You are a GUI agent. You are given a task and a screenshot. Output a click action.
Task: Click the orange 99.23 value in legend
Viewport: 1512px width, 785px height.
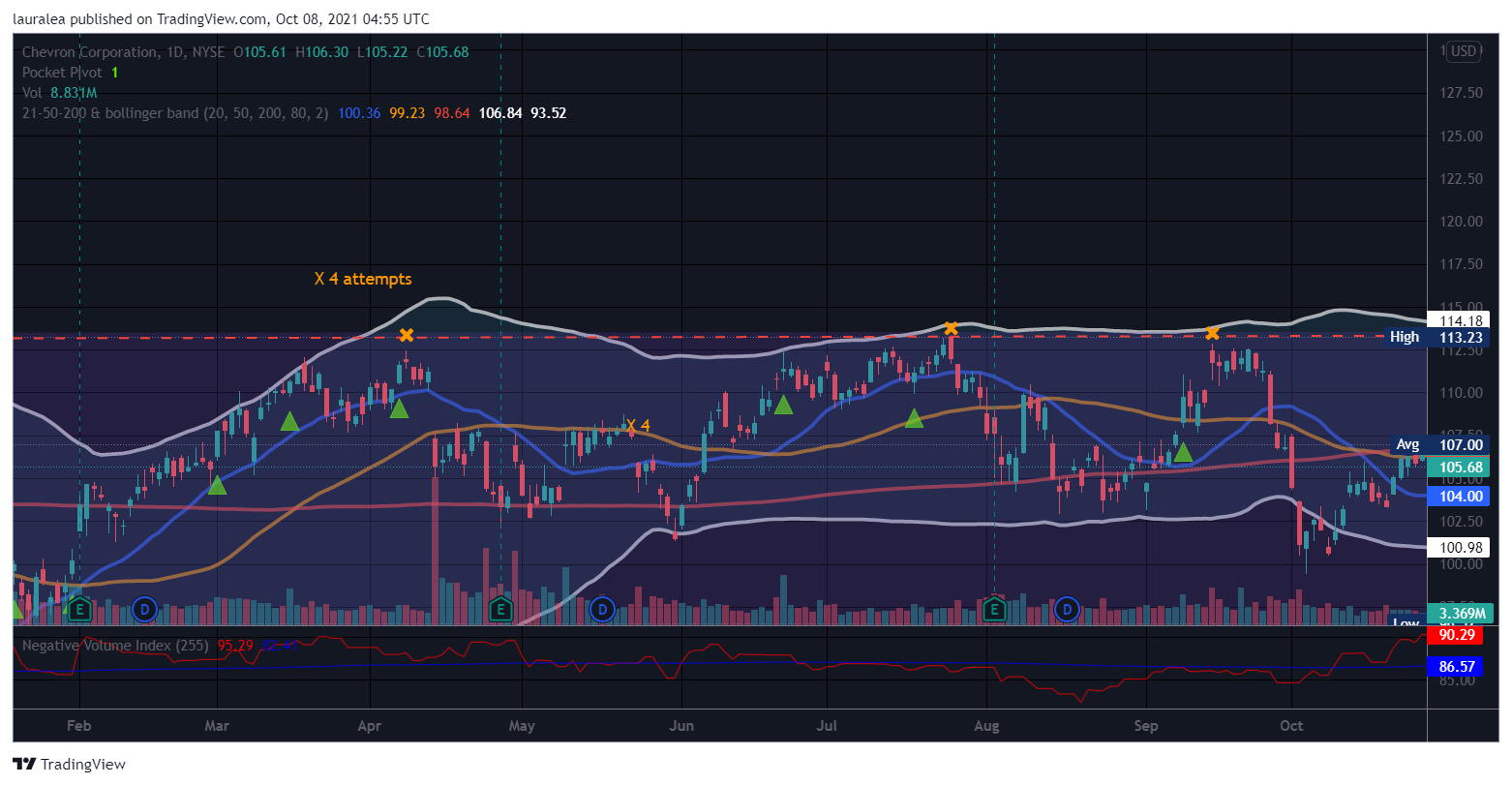(408, 113)
